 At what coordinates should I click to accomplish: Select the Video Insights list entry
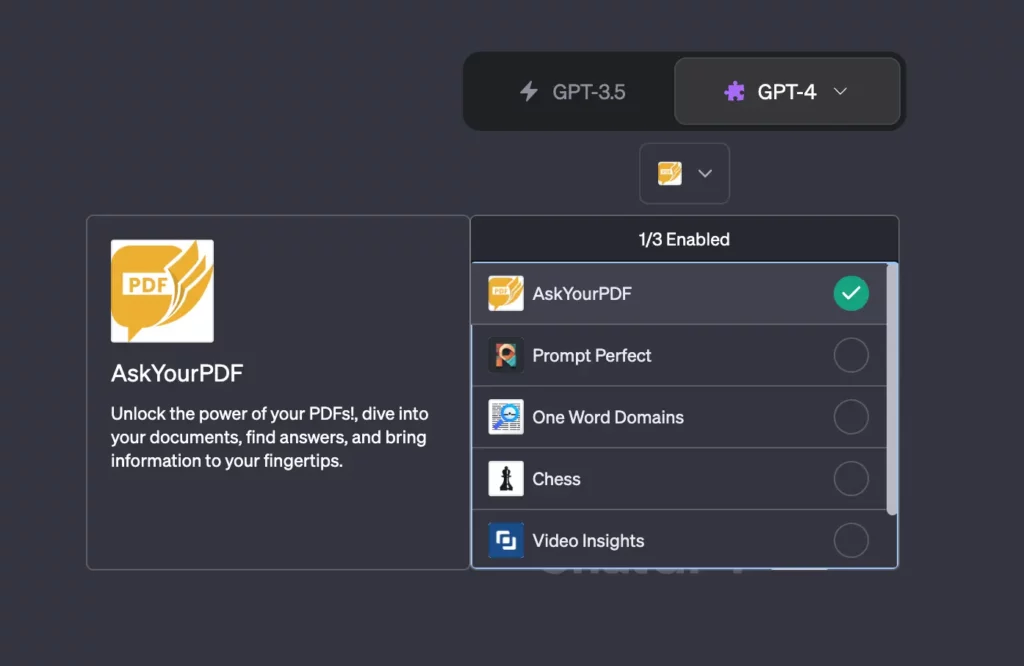(588, 541)
